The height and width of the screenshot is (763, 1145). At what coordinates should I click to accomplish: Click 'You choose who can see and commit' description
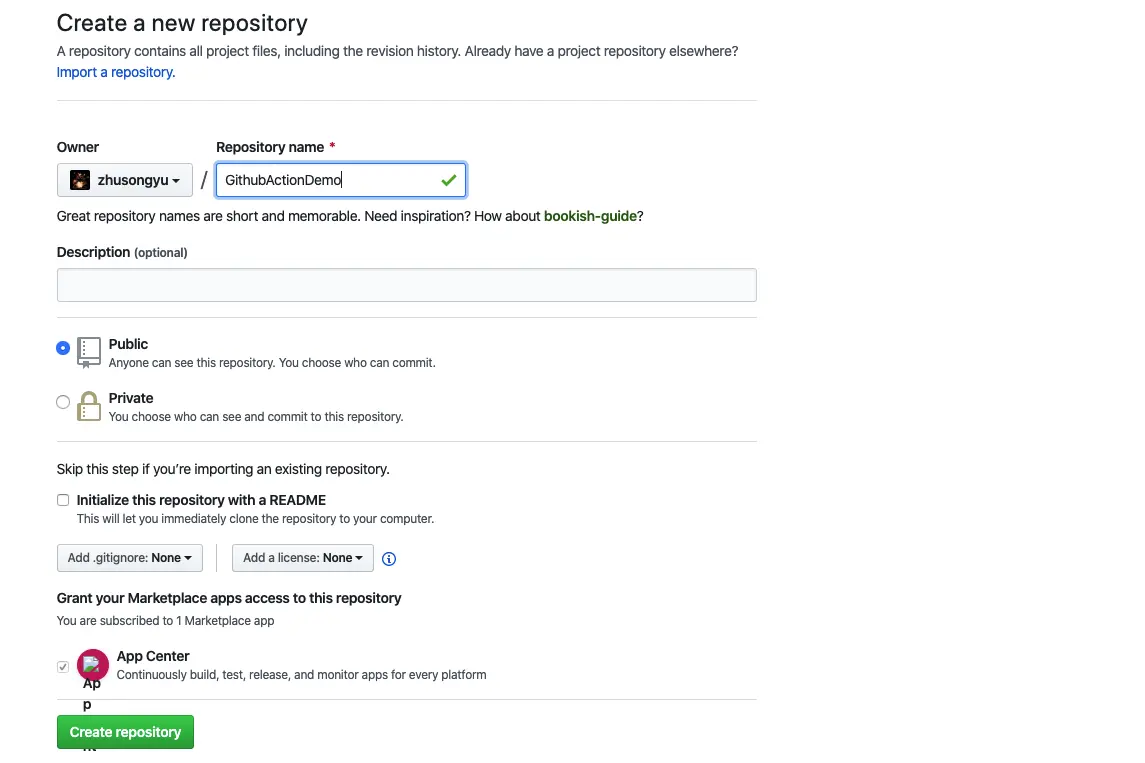[x=256, y=417]
